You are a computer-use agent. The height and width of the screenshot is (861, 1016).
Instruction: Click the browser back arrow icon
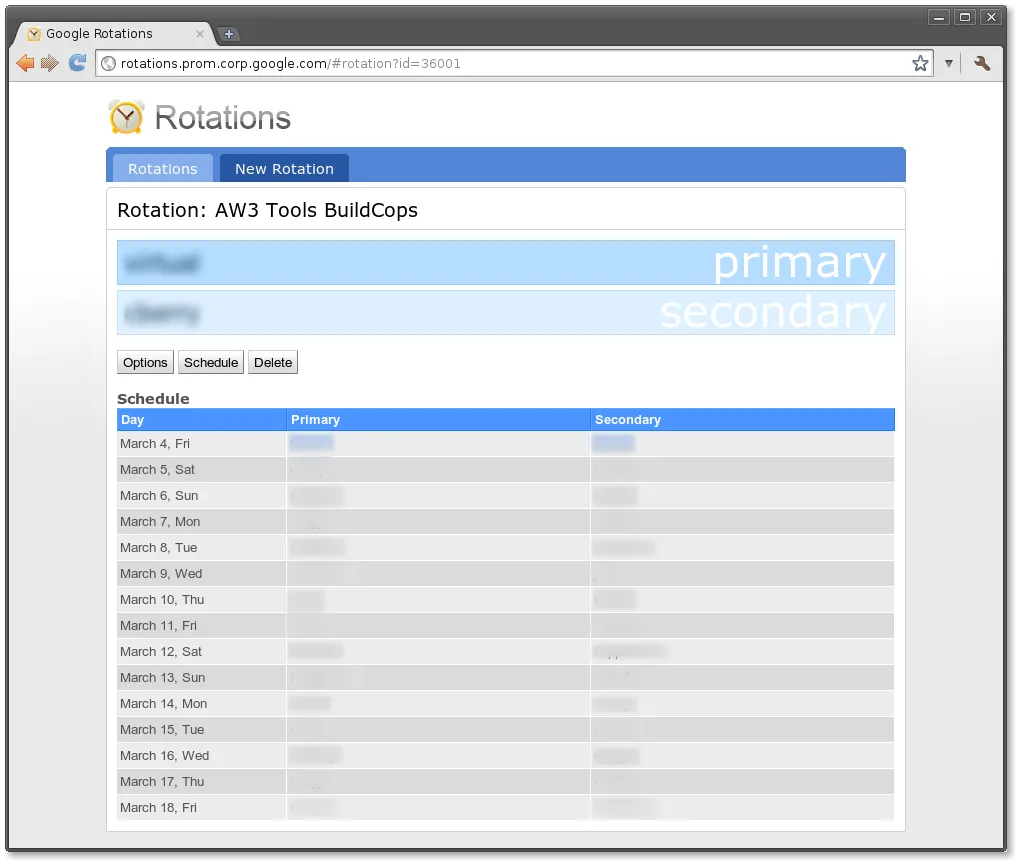coord(25,63)
